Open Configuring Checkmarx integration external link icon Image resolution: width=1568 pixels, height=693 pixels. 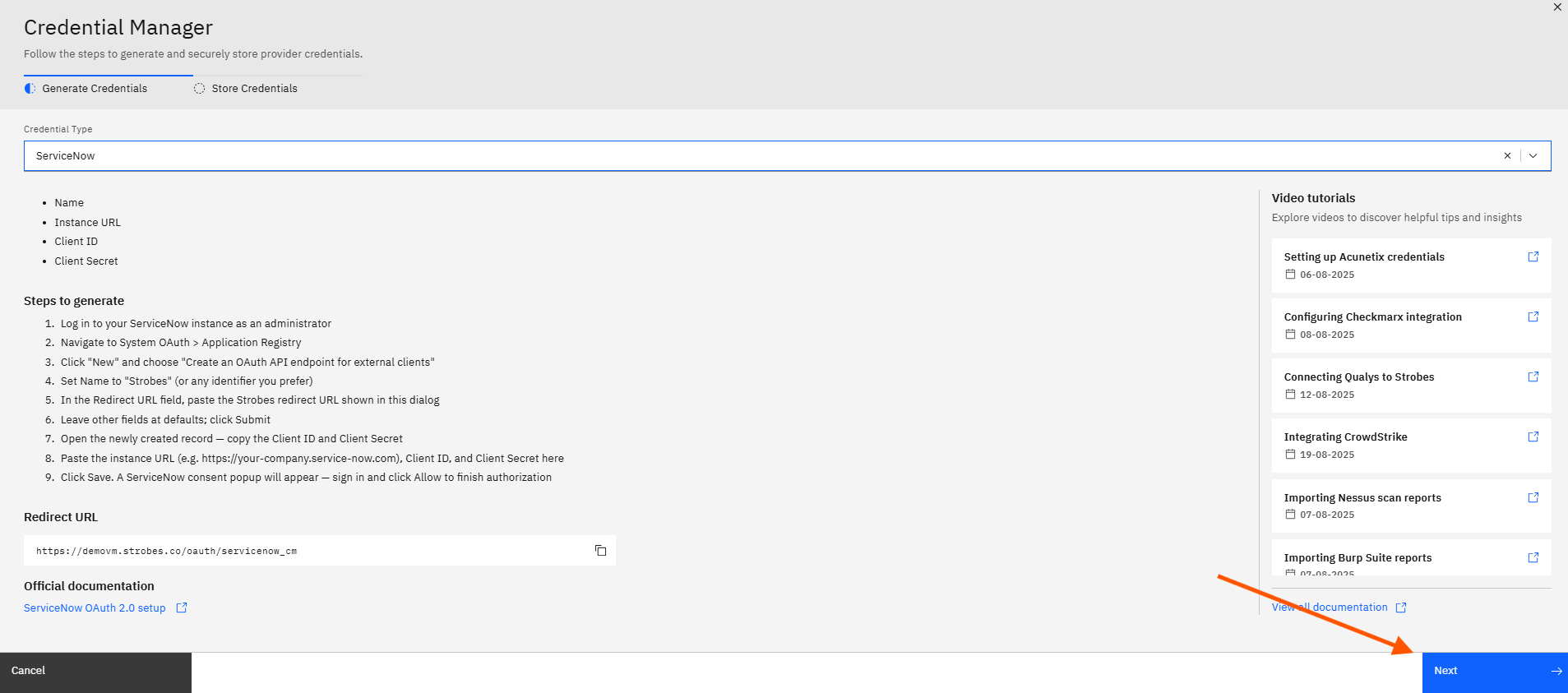[x=1533, y=316]
